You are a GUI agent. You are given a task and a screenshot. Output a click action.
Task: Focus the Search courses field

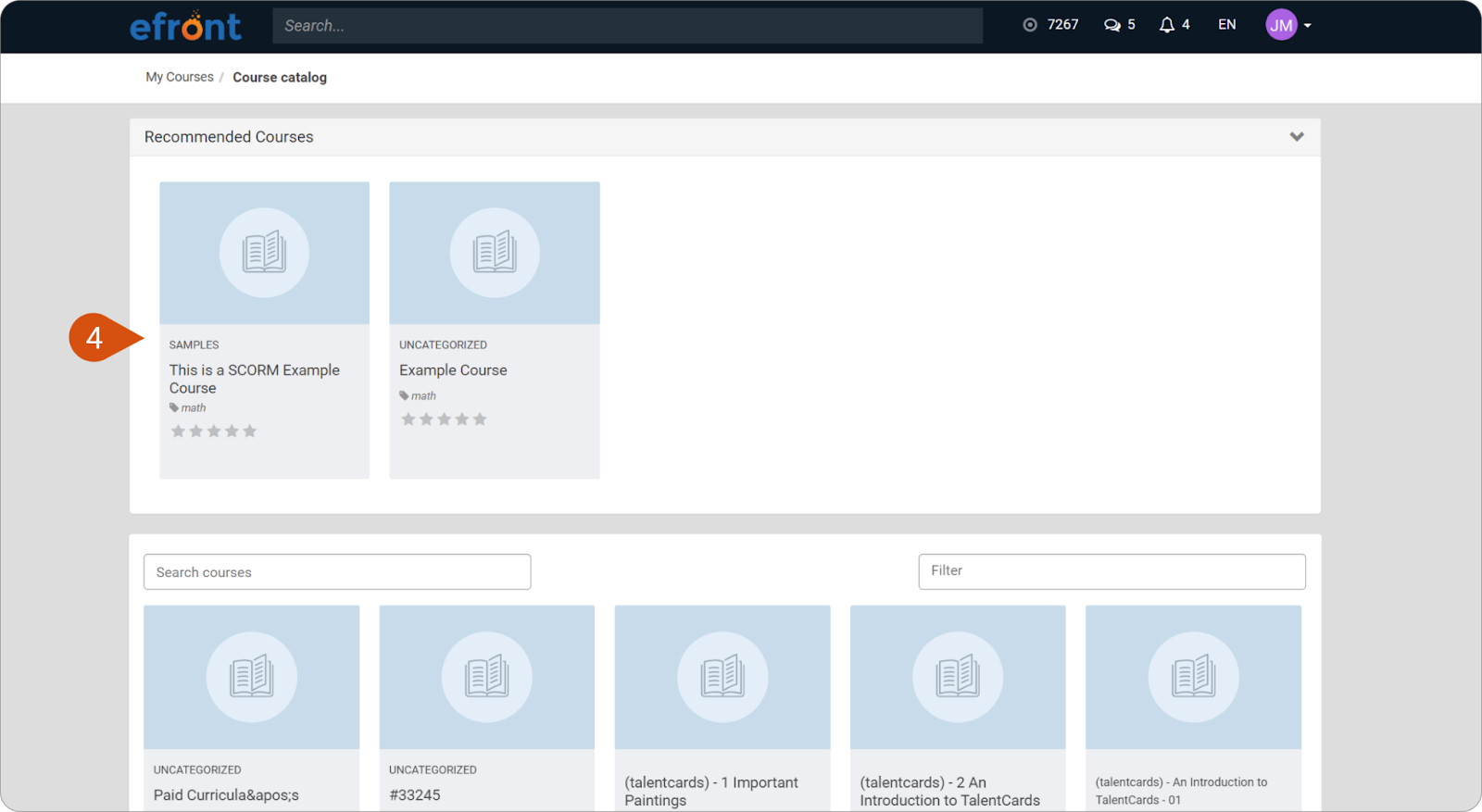pyautogui.click(x=337, y=572)
